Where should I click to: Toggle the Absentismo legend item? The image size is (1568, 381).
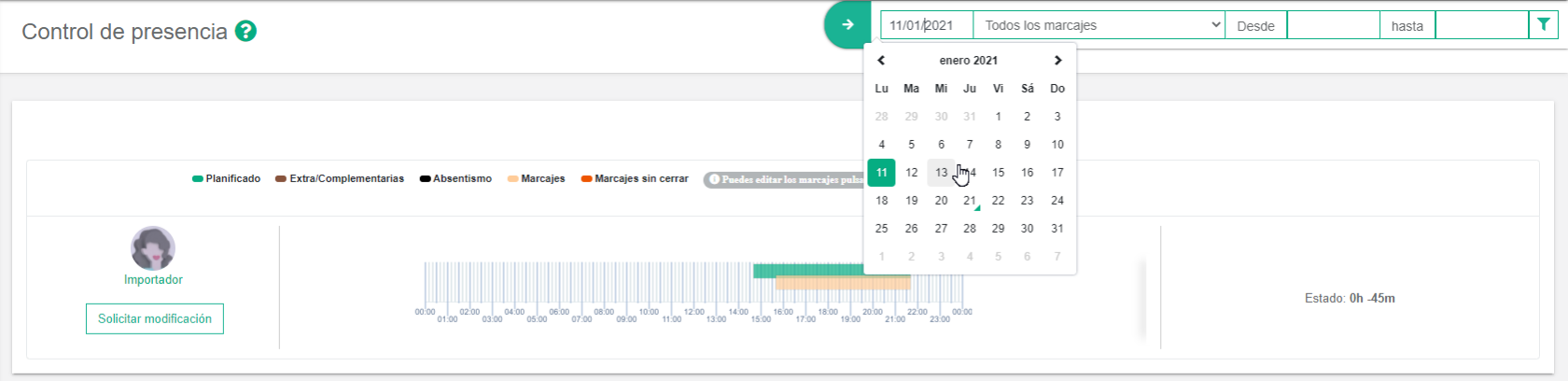coord(455,179)
